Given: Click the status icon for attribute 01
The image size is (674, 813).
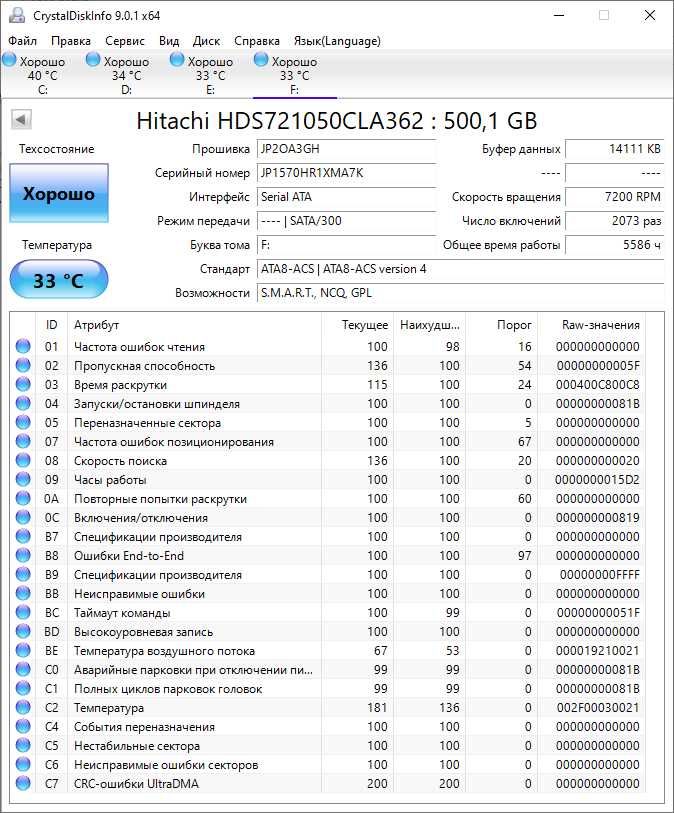Looking at the screenshot, I should (23, 346).
